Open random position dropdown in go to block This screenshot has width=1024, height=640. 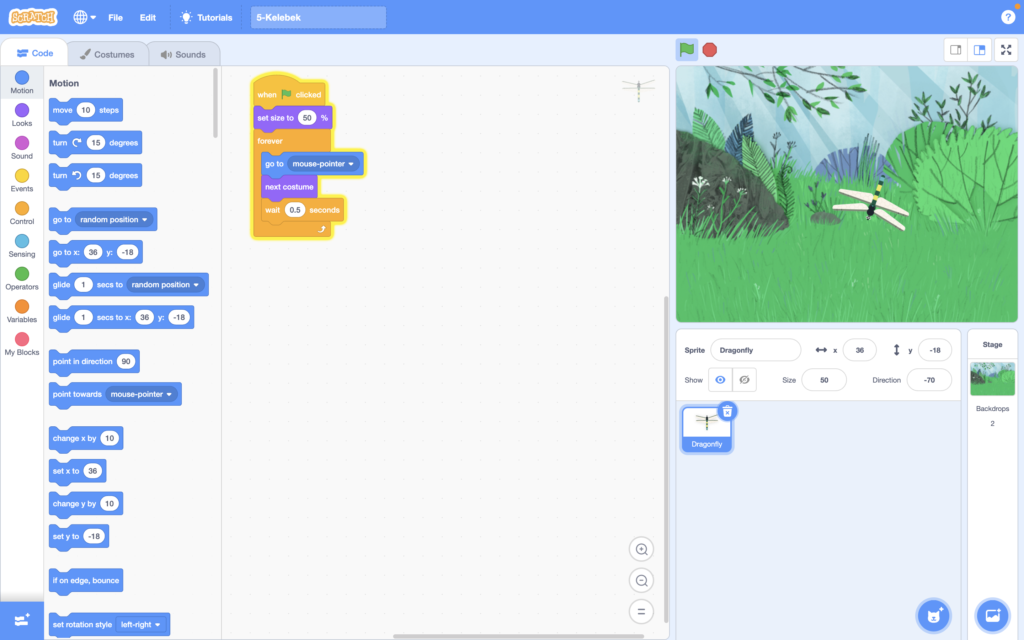[114, 220]
